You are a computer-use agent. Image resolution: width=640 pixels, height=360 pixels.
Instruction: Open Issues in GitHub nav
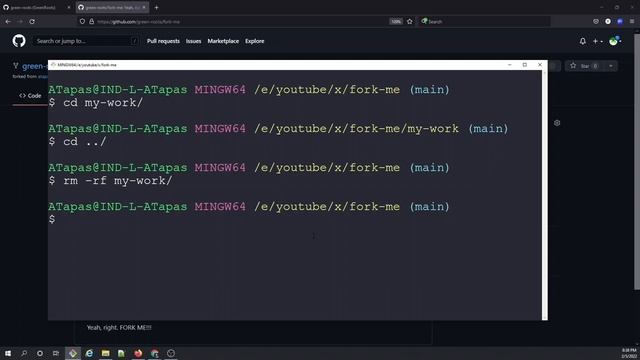pos(193,41)
